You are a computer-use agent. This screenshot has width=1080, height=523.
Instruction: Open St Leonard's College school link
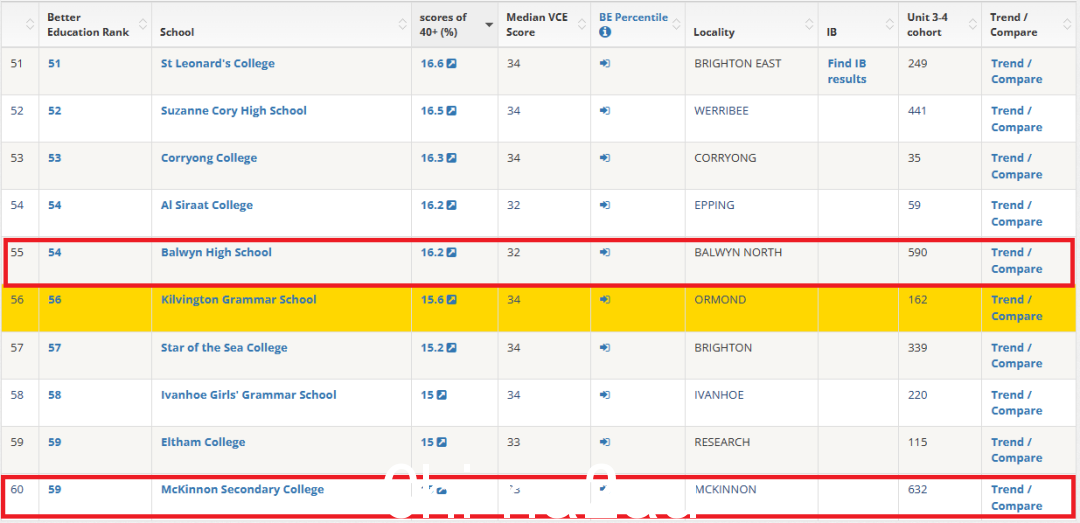tap(218, 63)
